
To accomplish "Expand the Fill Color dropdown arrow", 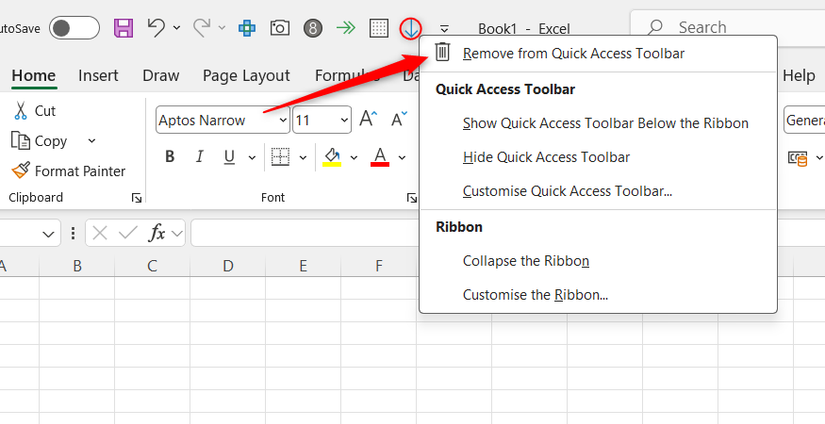I will [354, 157].
